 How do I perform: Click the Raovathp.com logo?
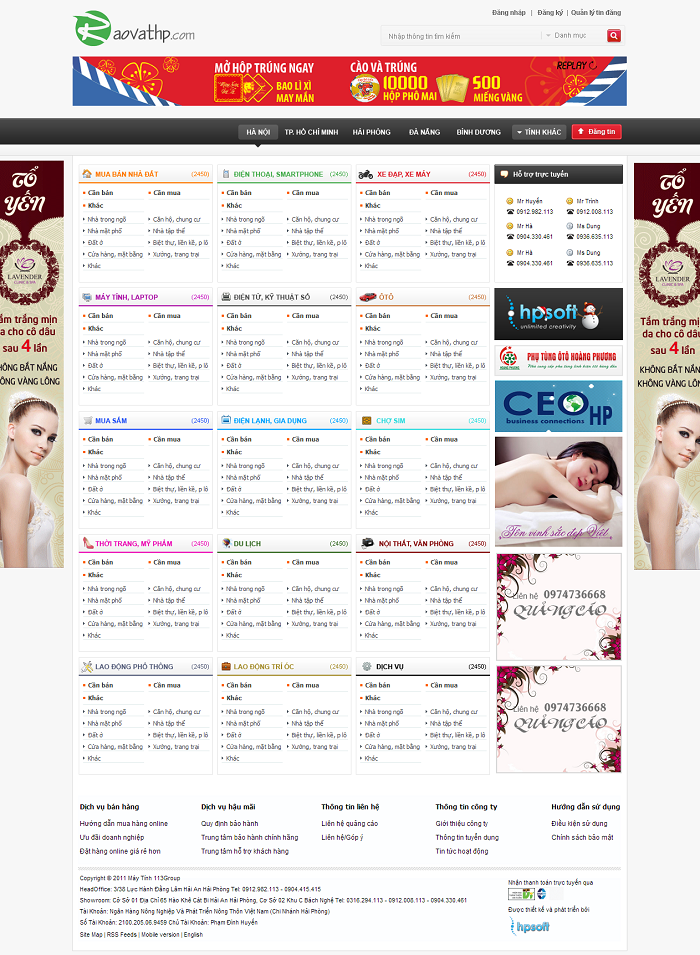[x=134, y=30]
